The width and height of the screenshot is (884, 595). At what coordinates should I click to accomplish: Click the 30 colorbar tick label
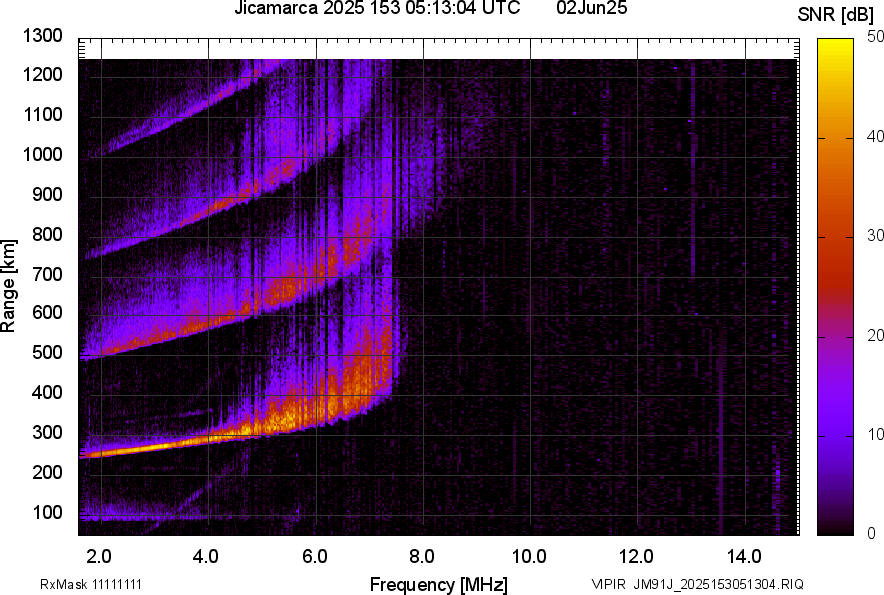[875, 236]
